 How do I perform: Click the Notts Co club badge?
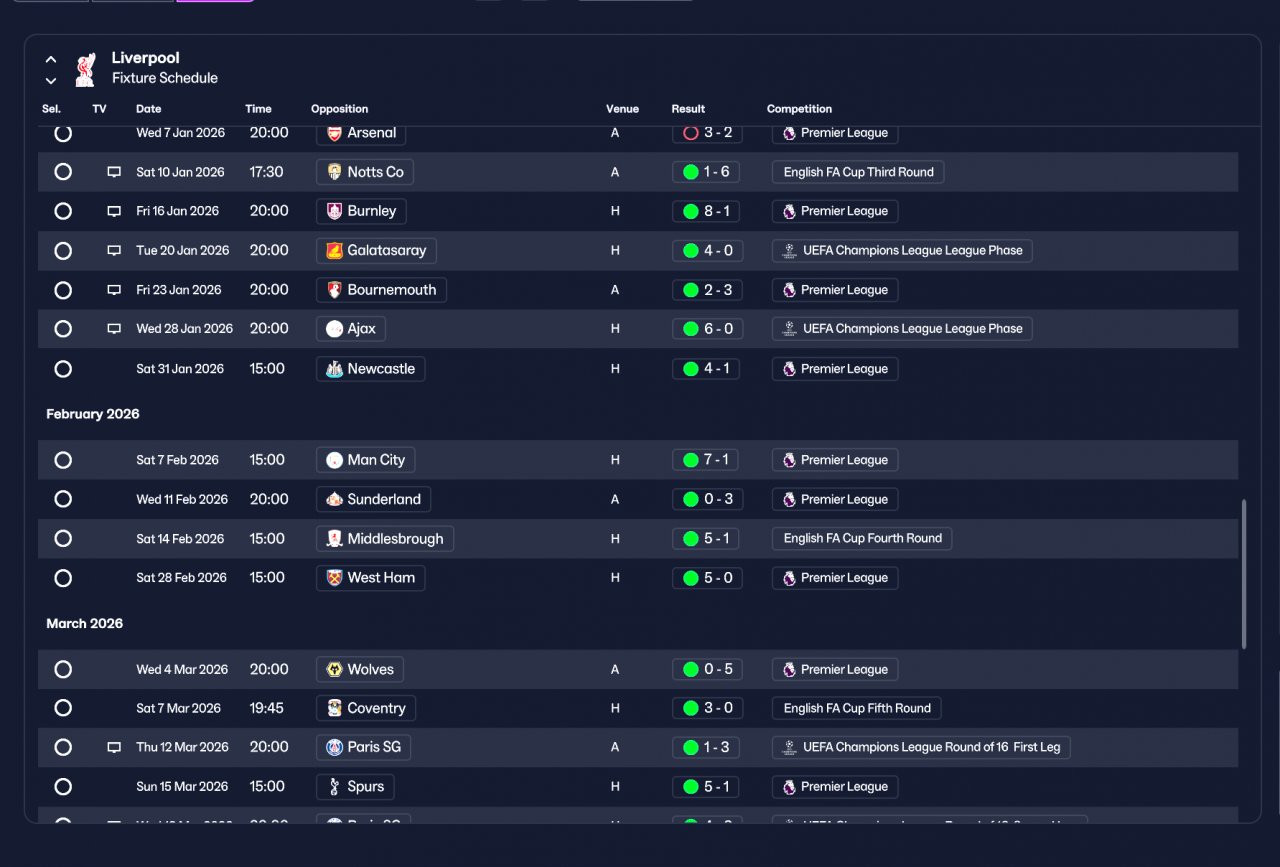334,172
